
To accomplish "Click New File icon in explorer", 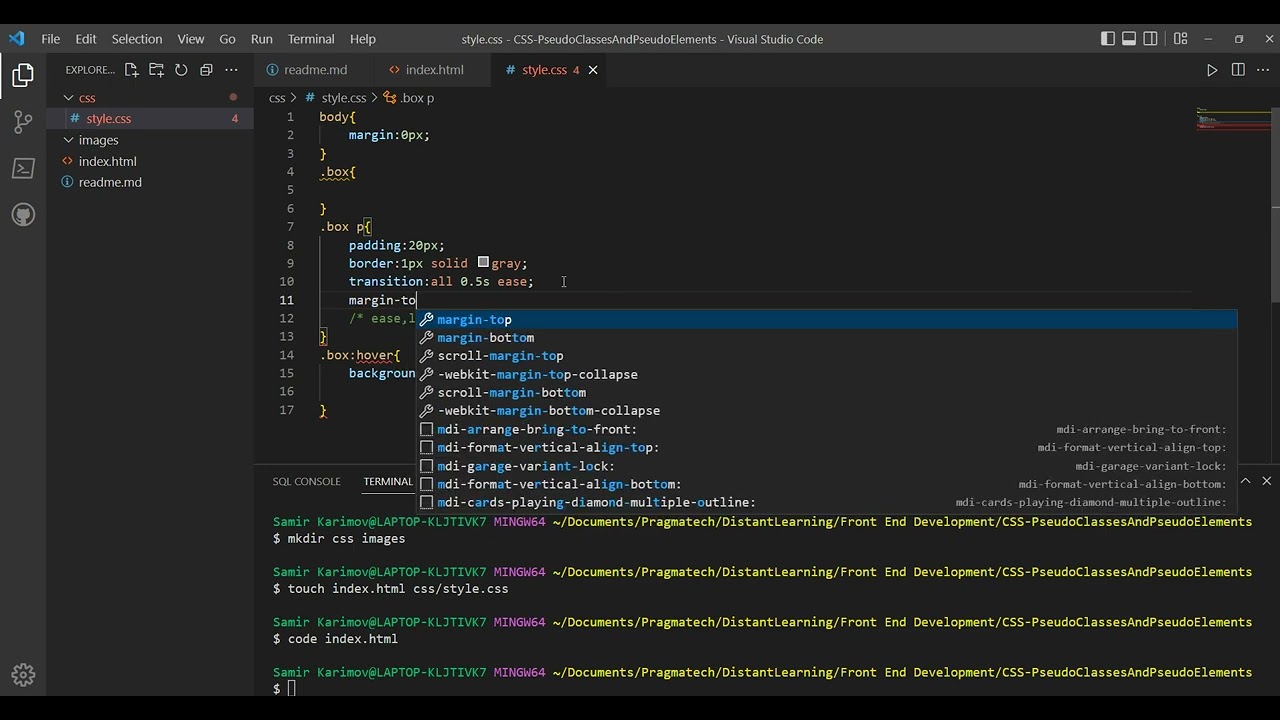I will (132, 70).
